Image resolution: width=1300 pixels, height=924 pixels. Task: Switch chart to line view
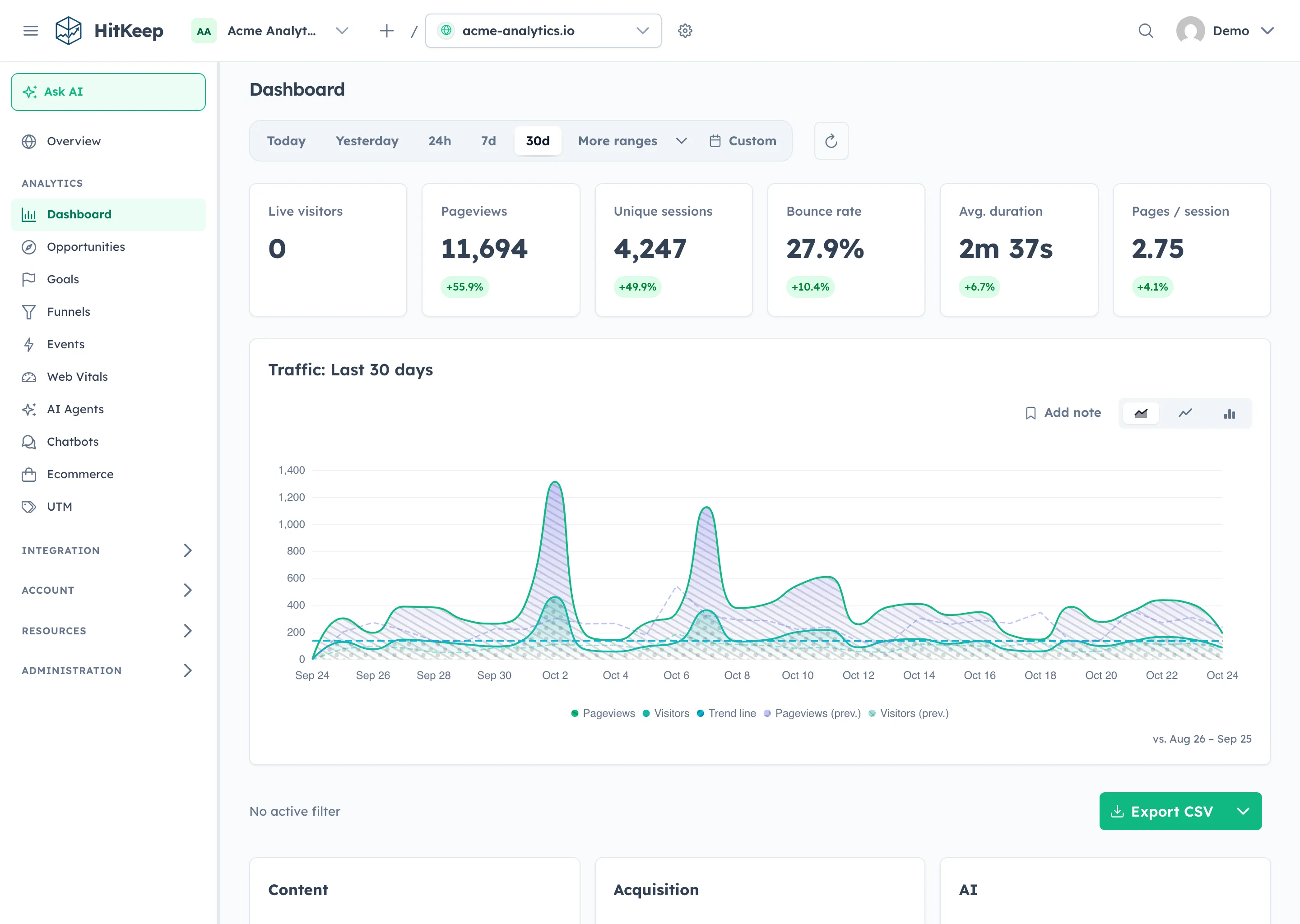point(1185,413)
